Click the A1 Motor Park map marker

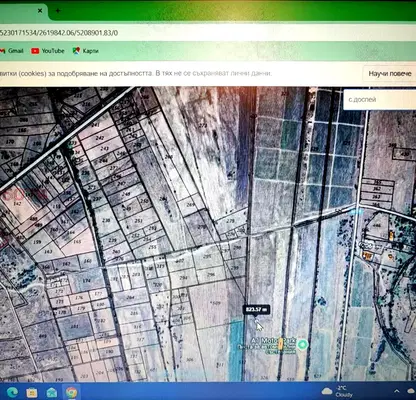pyautogui.click(x=302, y=344)
